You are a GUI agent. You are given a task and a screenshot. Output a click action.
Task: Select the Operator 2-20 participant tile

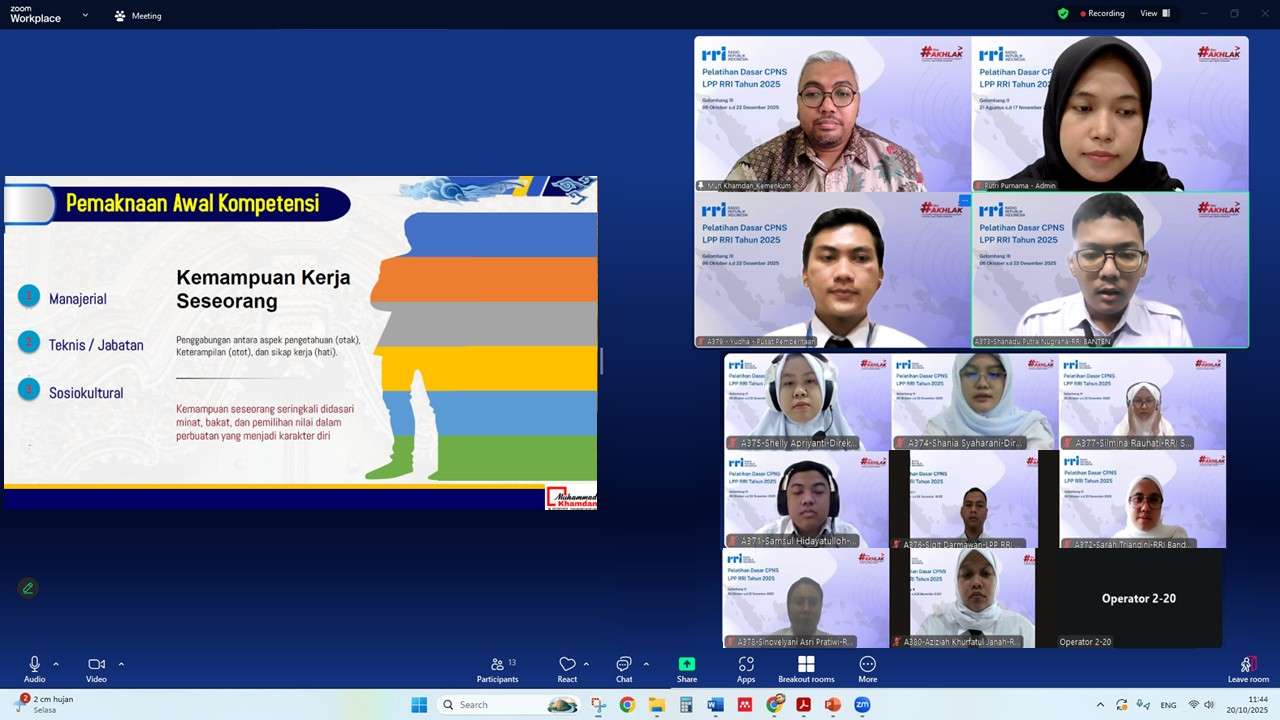[x=1139, y=598]
